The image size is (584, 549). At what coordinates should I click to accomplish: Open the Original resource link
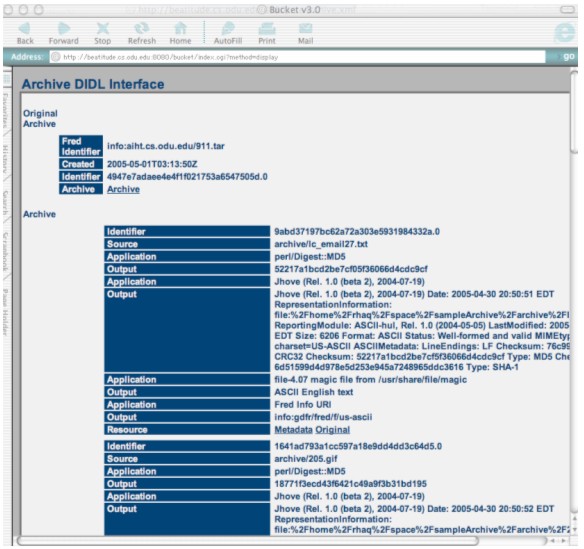coord(333,429)
